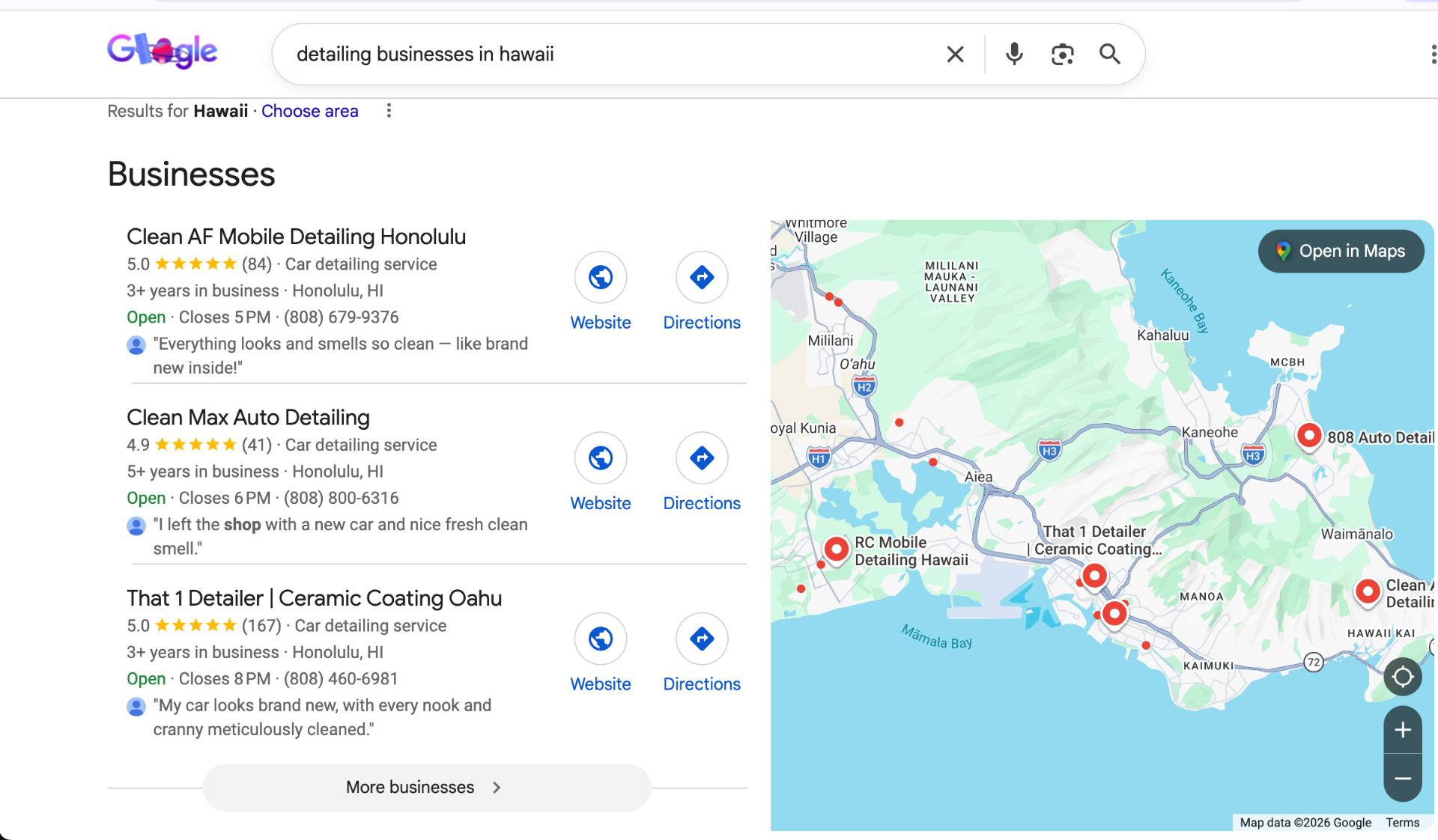Click the route 72 shield on map
1438x840 pixels.
tap(1314, 662)
